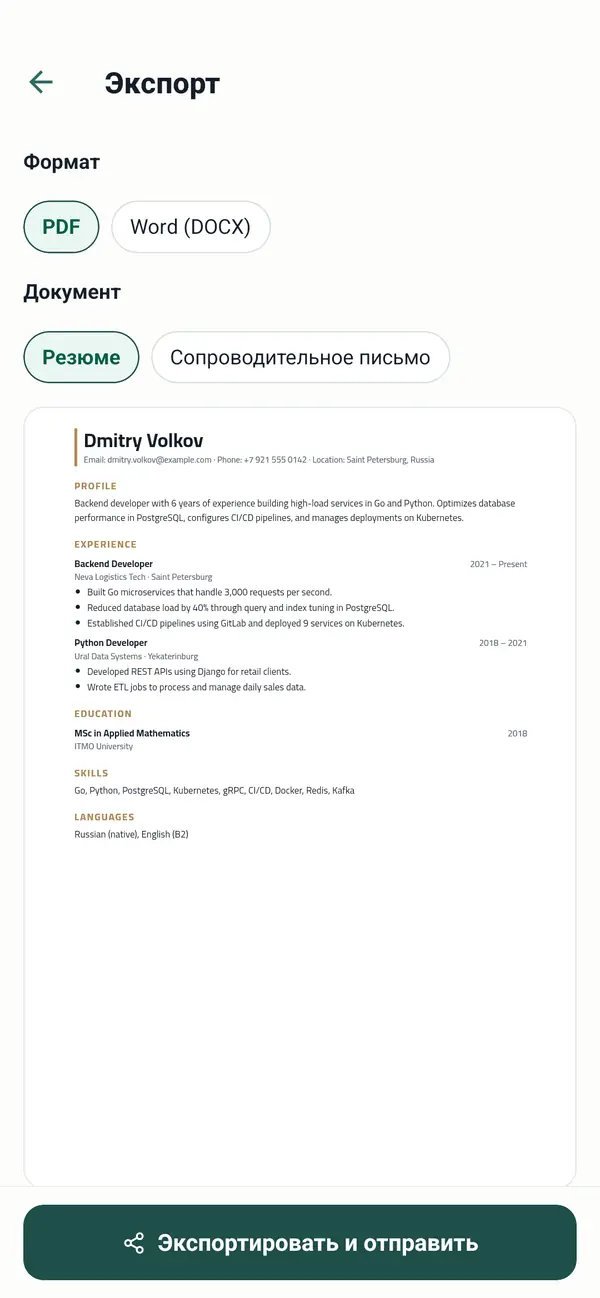Click the Backend Developer job entry
This screenshot has width=600, height=1298.
point(114,564)
